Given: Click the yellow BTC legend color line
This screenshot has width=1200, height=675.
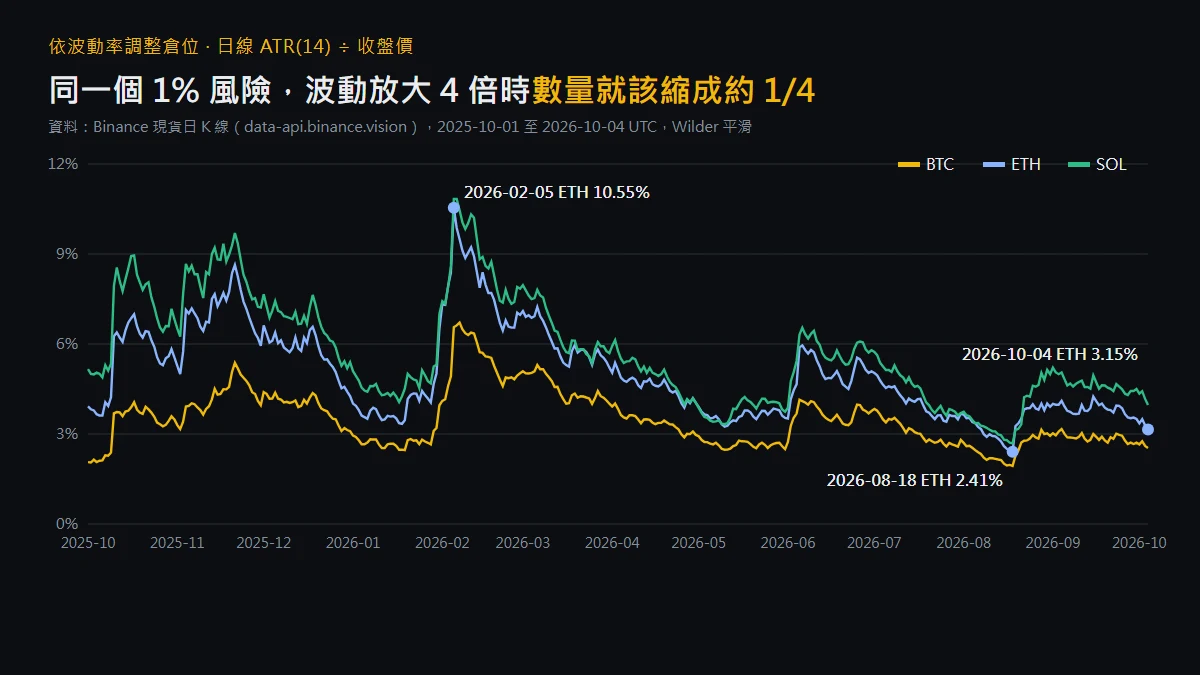Looking at the screenshot, I should 908,164.
